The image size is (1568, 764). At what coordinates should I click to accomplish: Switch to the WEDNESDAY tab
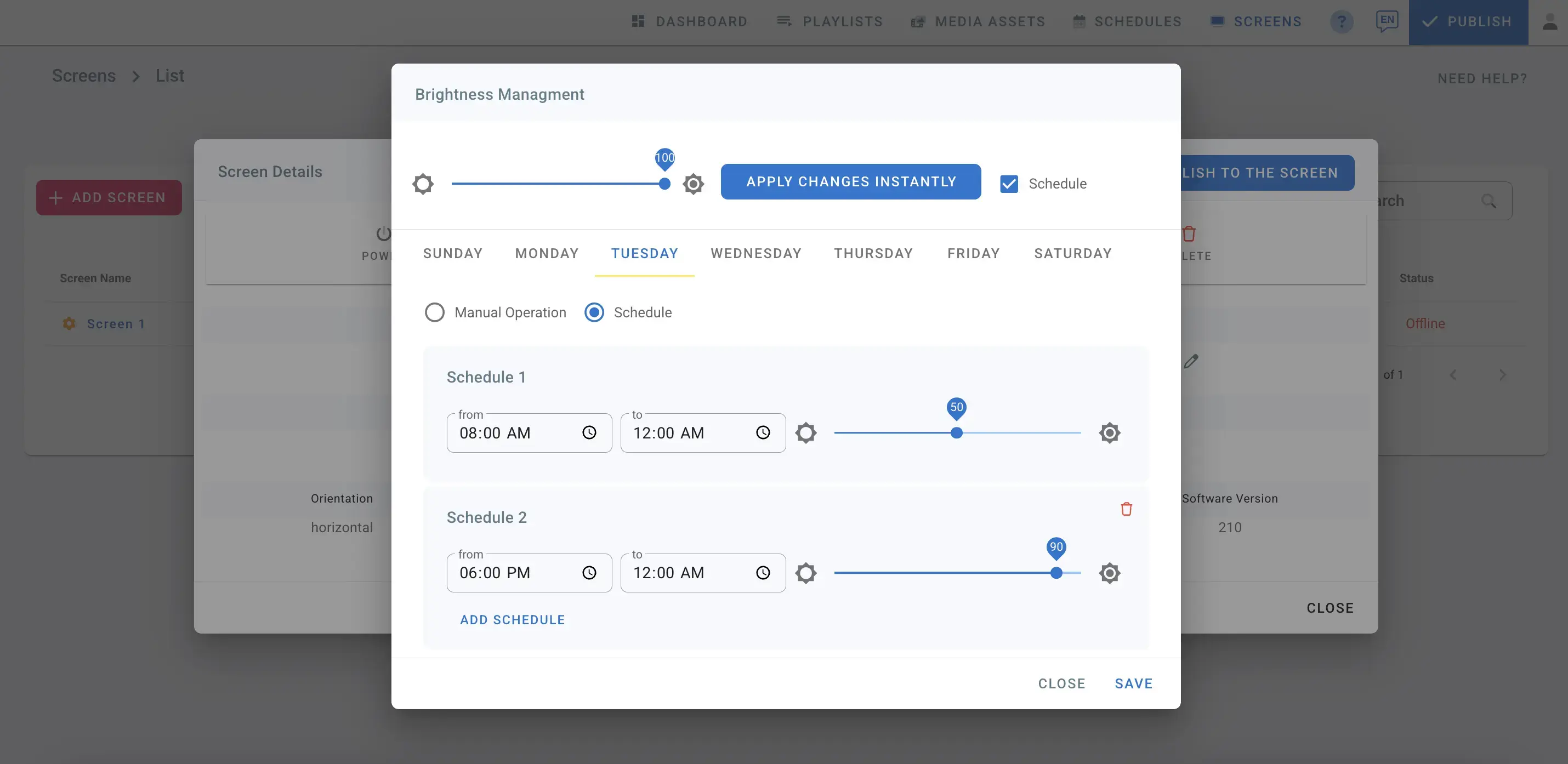[x=756, y=253]
